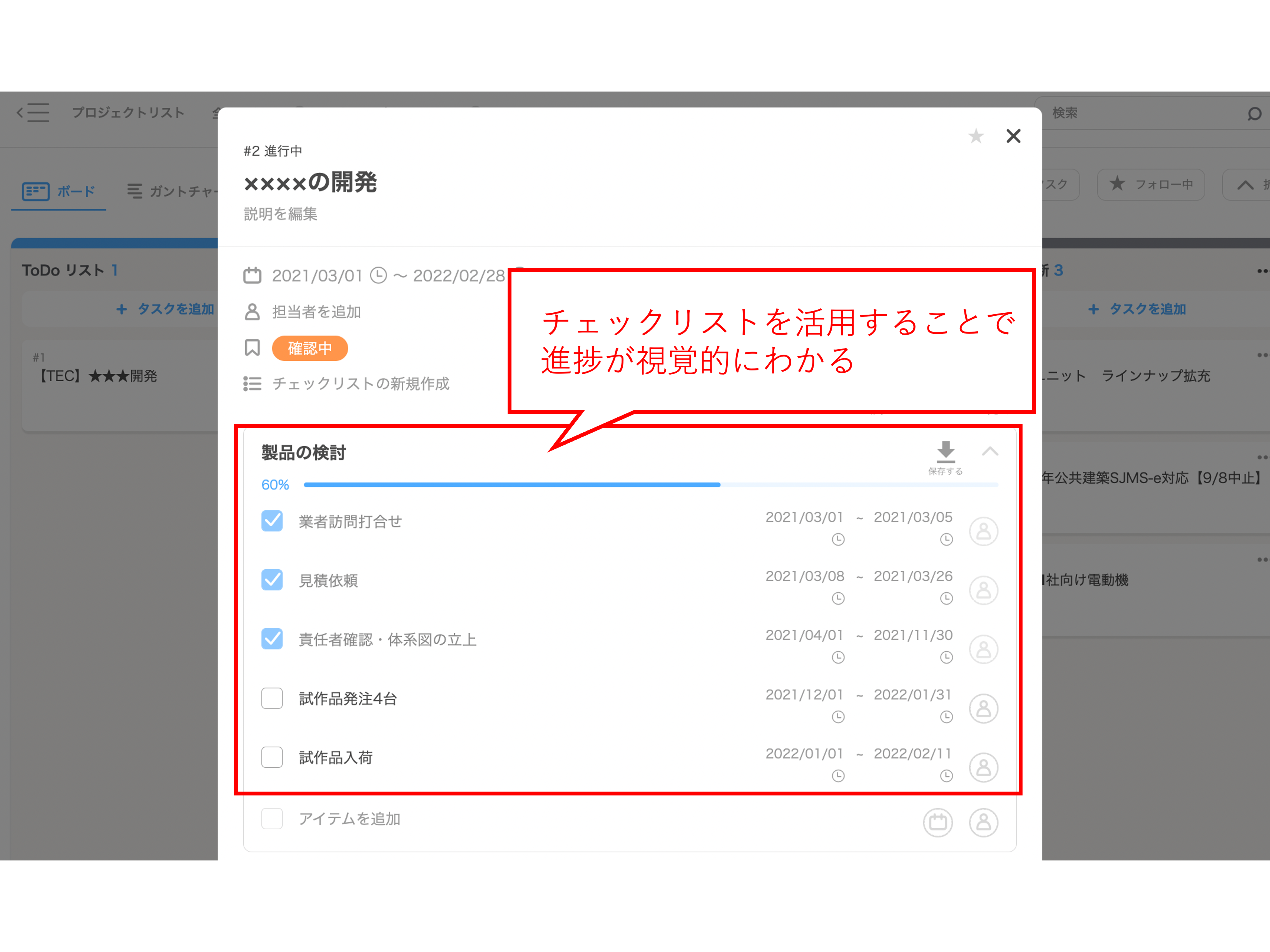The height and width of the screenshot is (952, 1270).
Task: Click clock under 2021/03/01 in 業者訪問打合せ row
Action: coord(838,539)
